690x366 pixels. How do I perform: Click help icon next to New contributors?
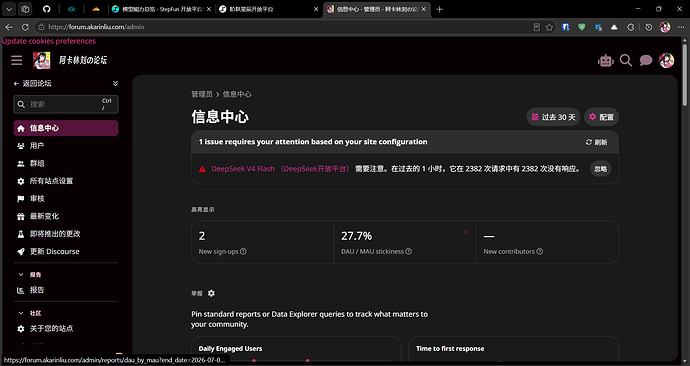point(540,252)
